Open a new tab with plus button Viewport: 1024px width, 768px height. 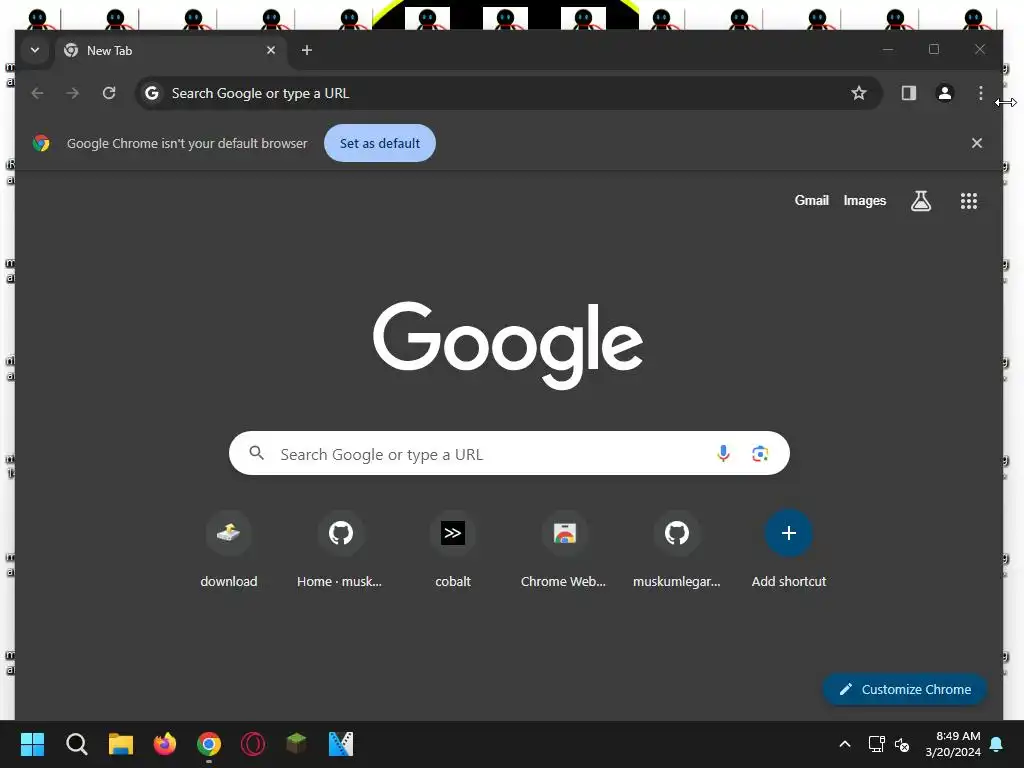pos(306,50)
